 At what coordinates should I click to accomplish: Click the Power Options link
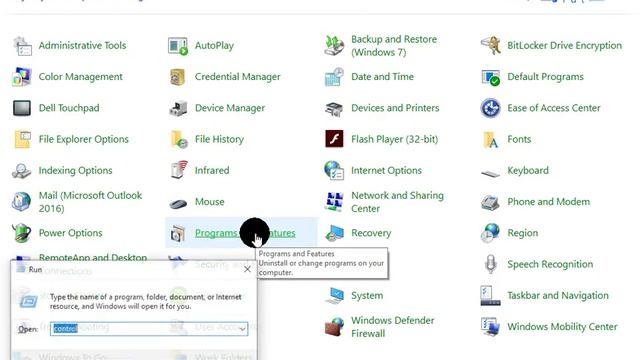click(x=71, y=233)
